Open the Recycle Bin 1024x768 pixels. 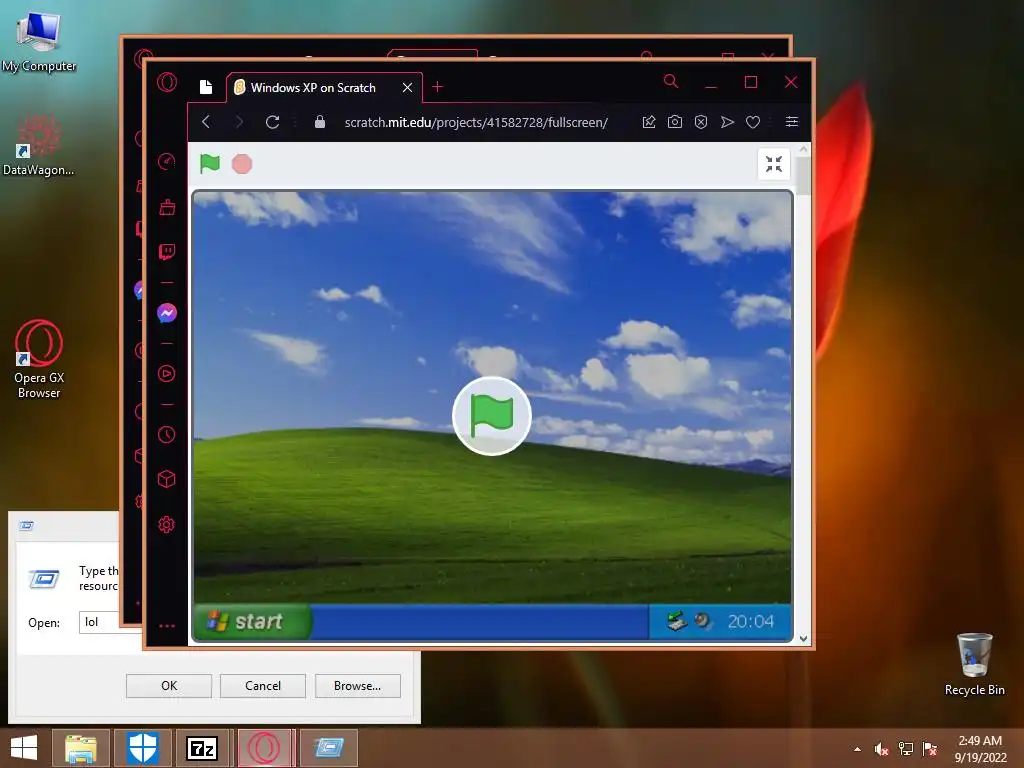coord(974,664)
